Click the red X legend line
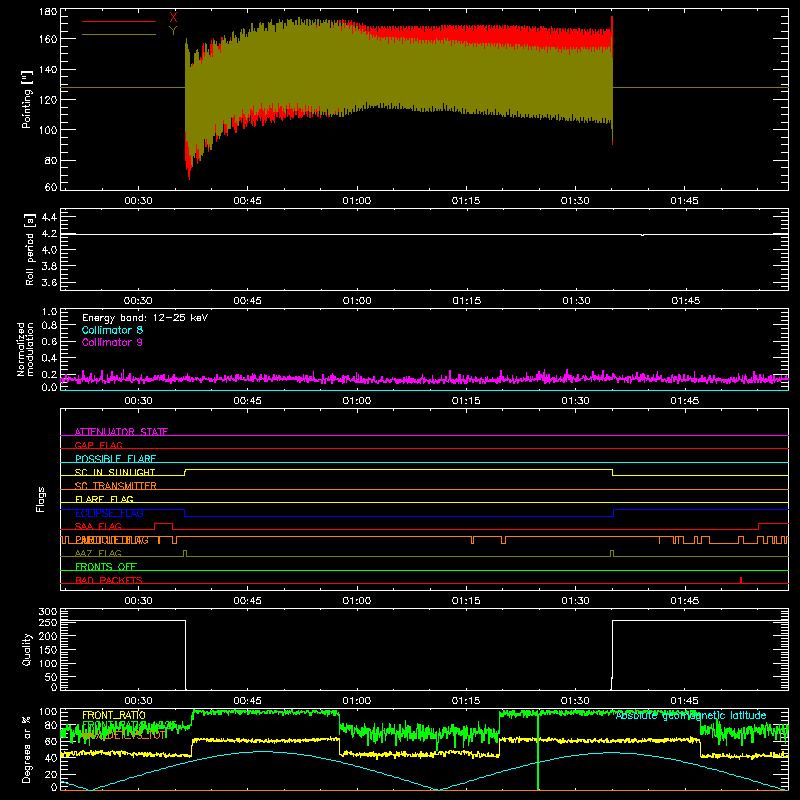 pyautogui.click(x=119, y=21)
